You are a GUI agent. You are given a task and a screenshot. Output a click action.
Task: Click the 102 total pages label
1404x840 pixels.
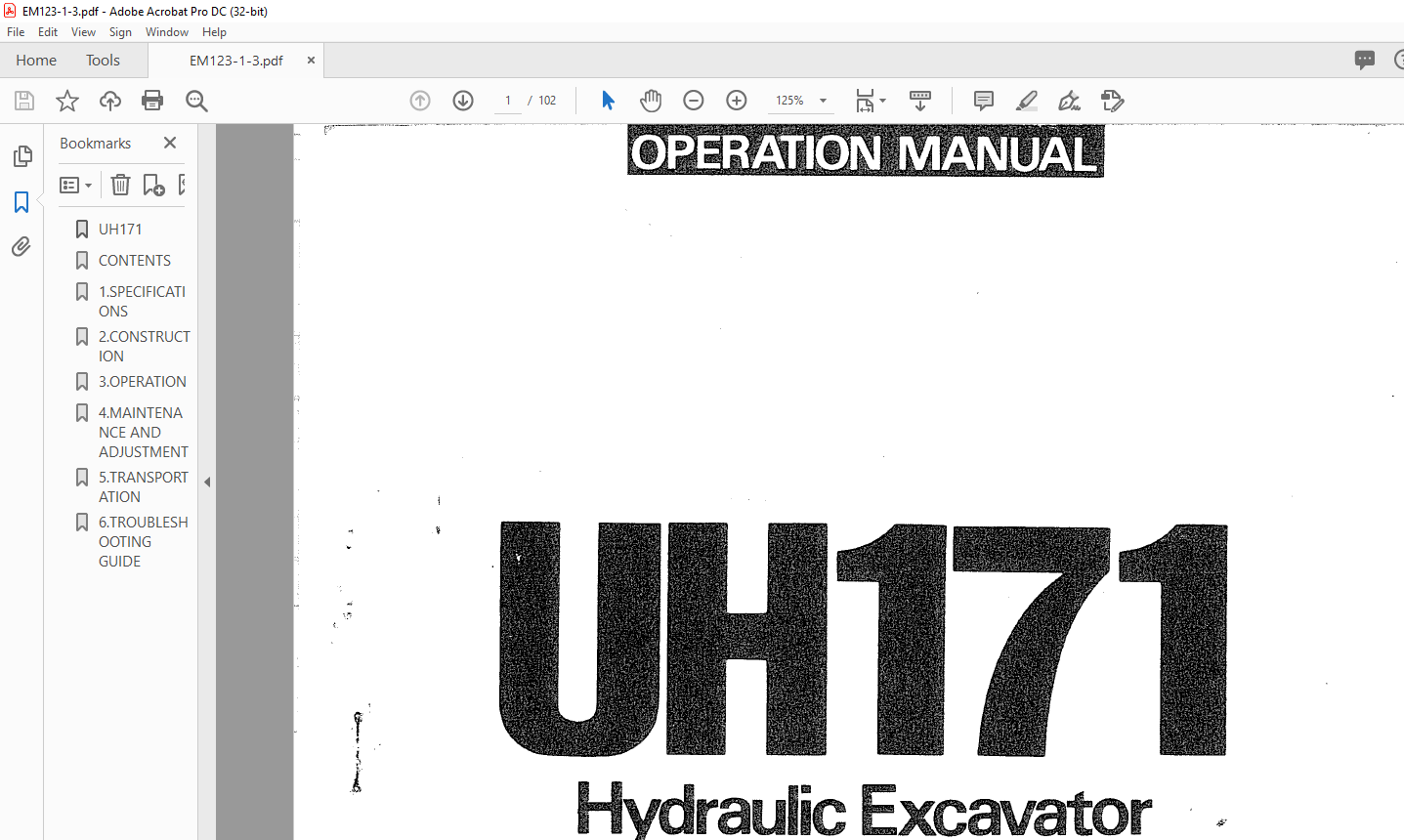pyautogui.click(x=547, y=101)
